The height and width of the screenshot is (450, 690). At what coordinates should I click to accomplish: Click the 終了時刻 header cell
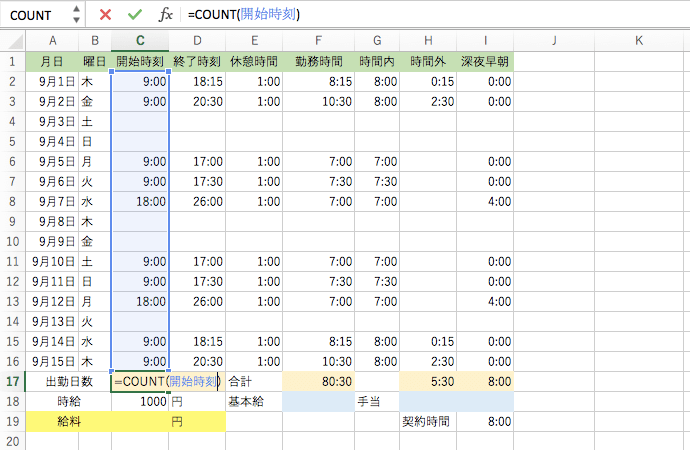click(197, 61)
